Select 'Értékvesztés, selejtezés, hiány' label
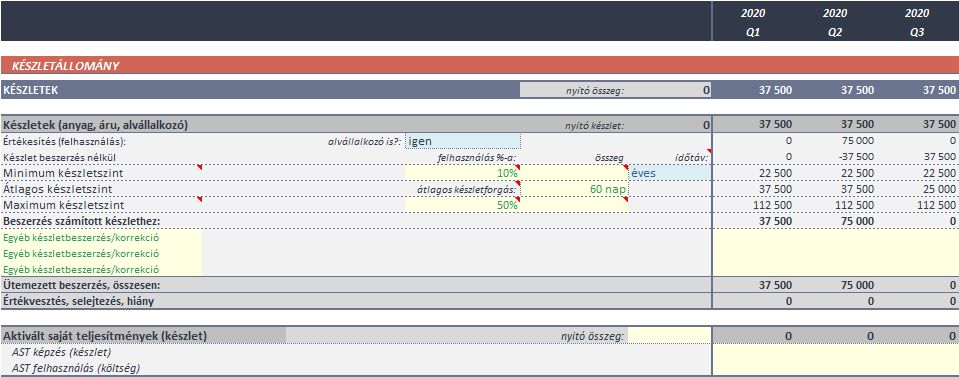 coord(78,301)
